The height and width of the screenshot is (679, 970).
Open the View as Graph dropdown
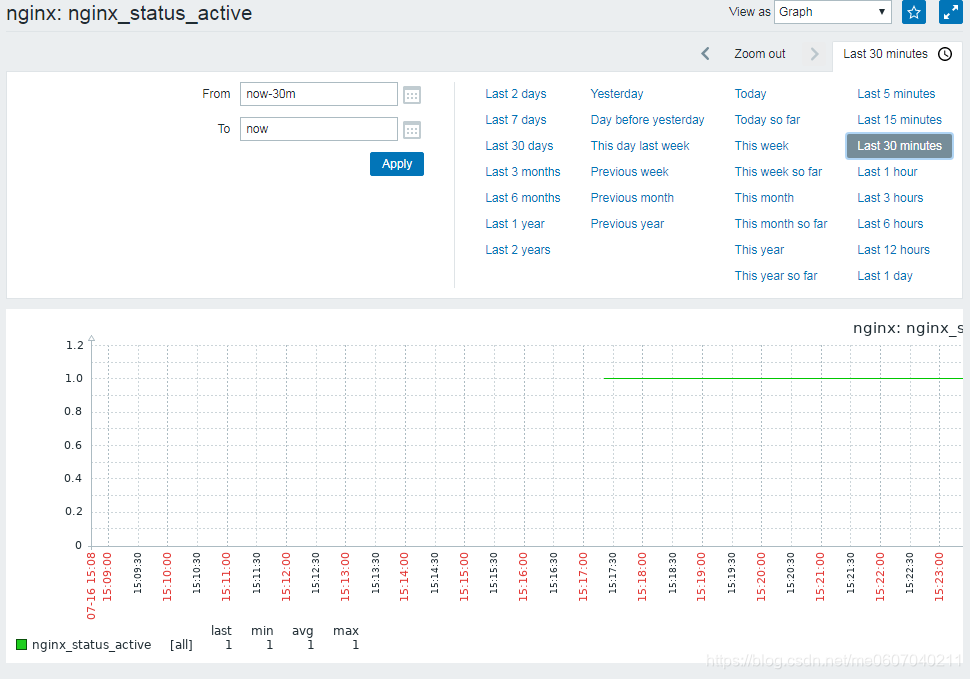click(833, 12)
